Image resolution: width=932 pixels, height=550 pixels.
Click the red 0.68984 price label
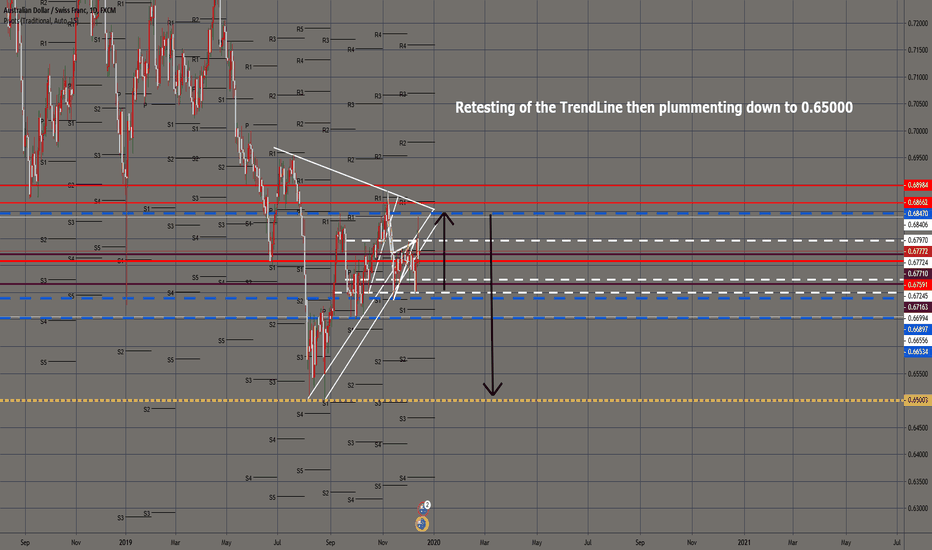(x=917, y=185)
